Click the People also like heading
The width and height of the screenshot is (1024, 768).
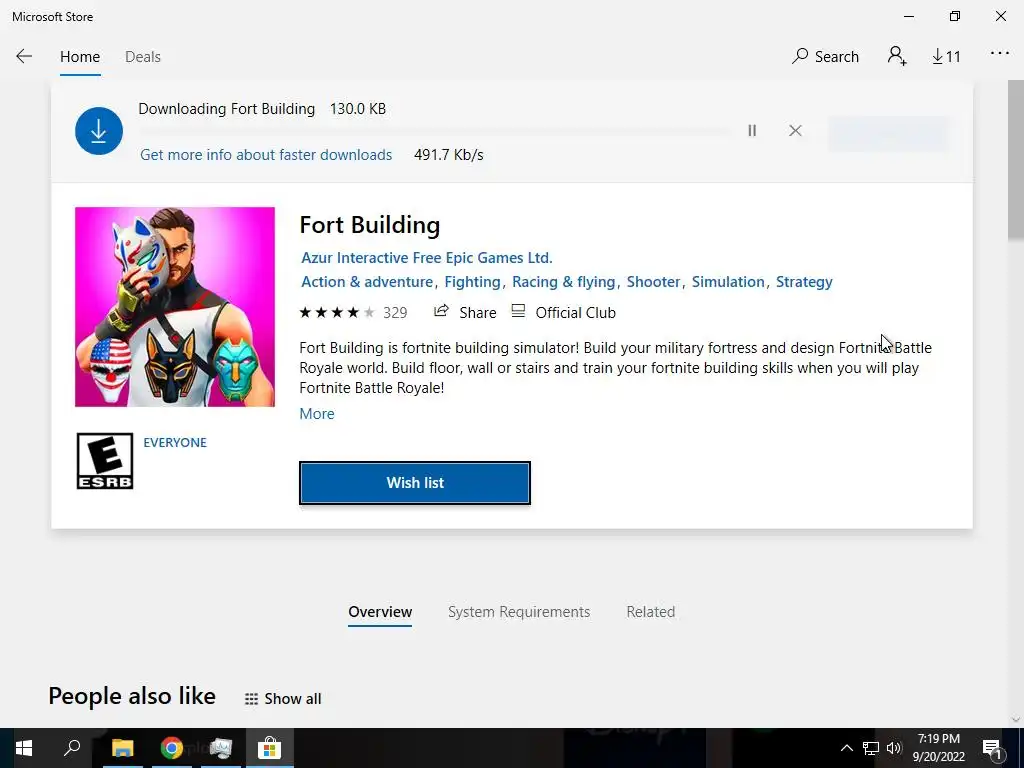[132, 696]
